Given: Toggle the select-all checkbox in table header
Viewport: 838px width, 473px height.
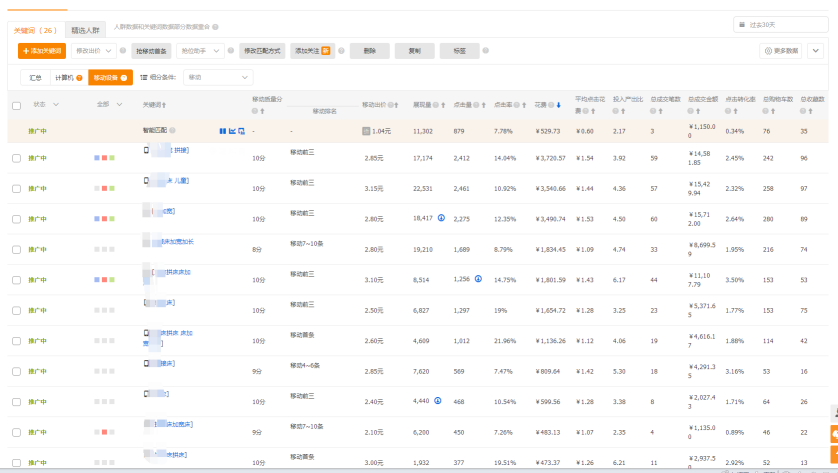Looking at the screenshot, I should [x=16, y=105].
